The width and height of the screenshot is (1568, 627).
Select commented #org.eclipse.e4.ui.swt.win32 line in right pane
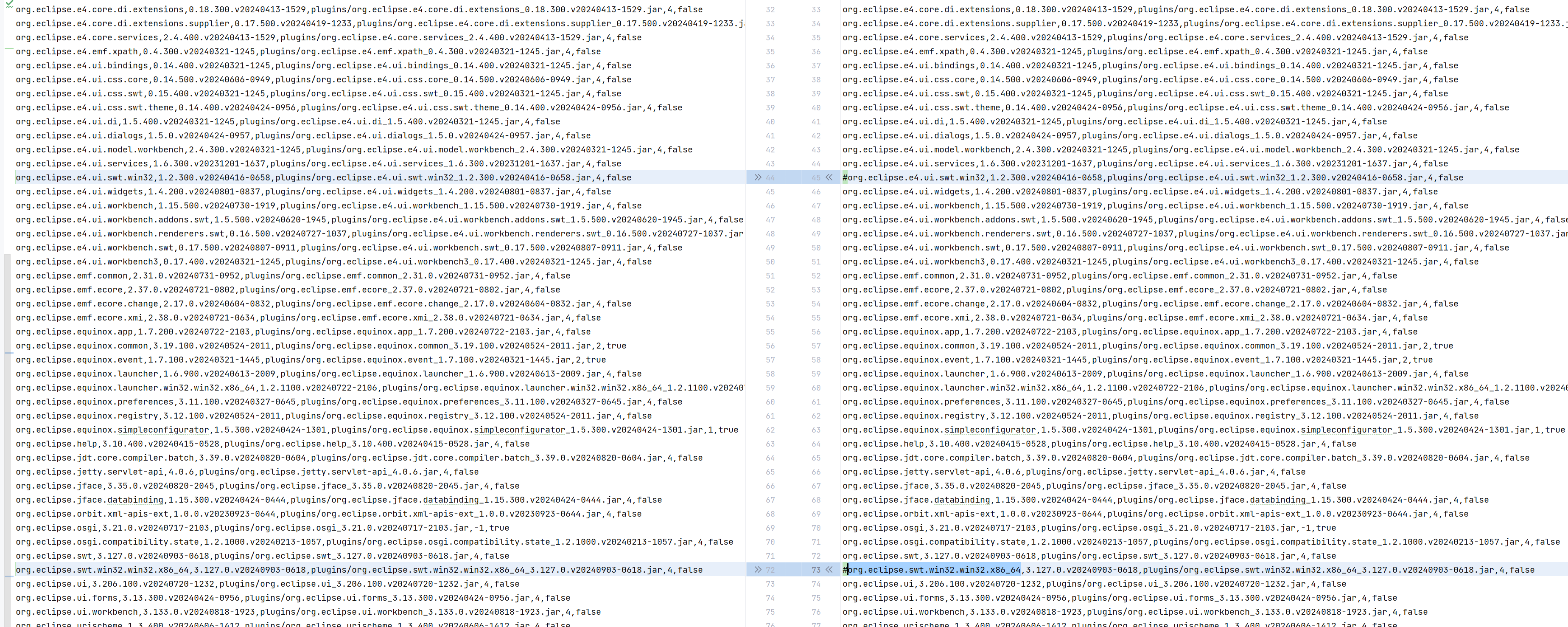pyautogui.click(x=1152, y=177)
